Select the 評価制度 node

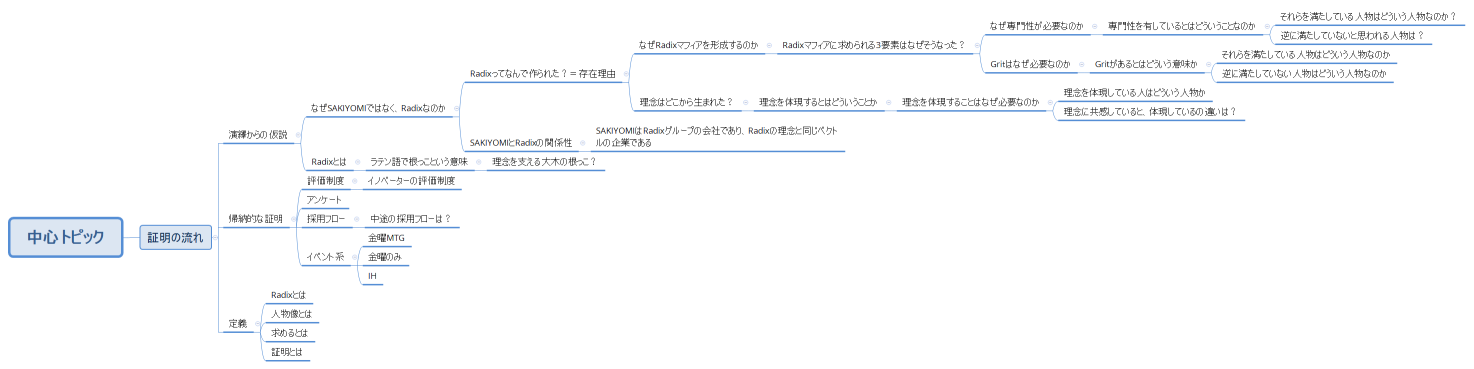(325, 181)
